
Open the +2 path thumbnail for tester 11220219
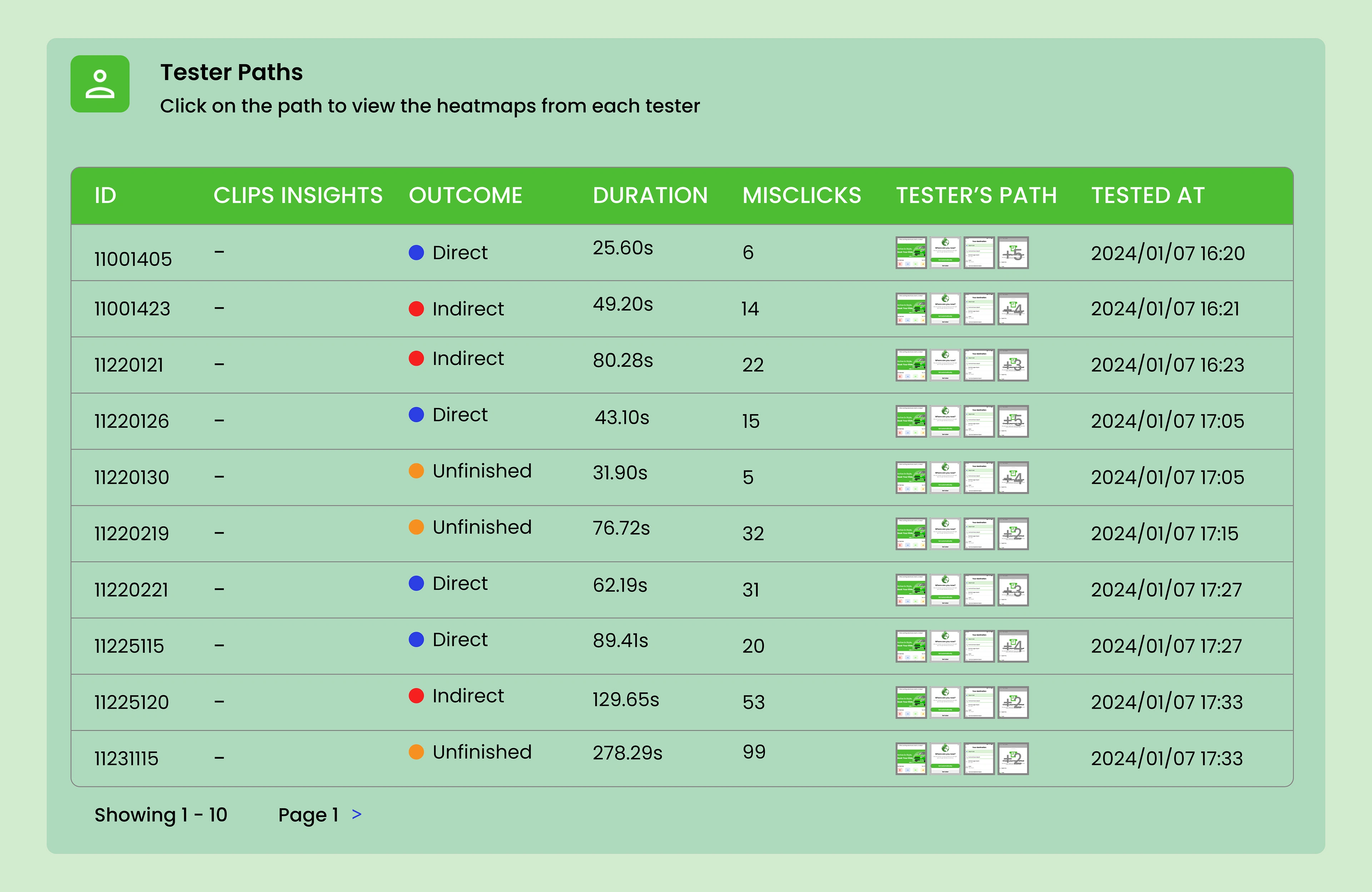point(1013,533)
